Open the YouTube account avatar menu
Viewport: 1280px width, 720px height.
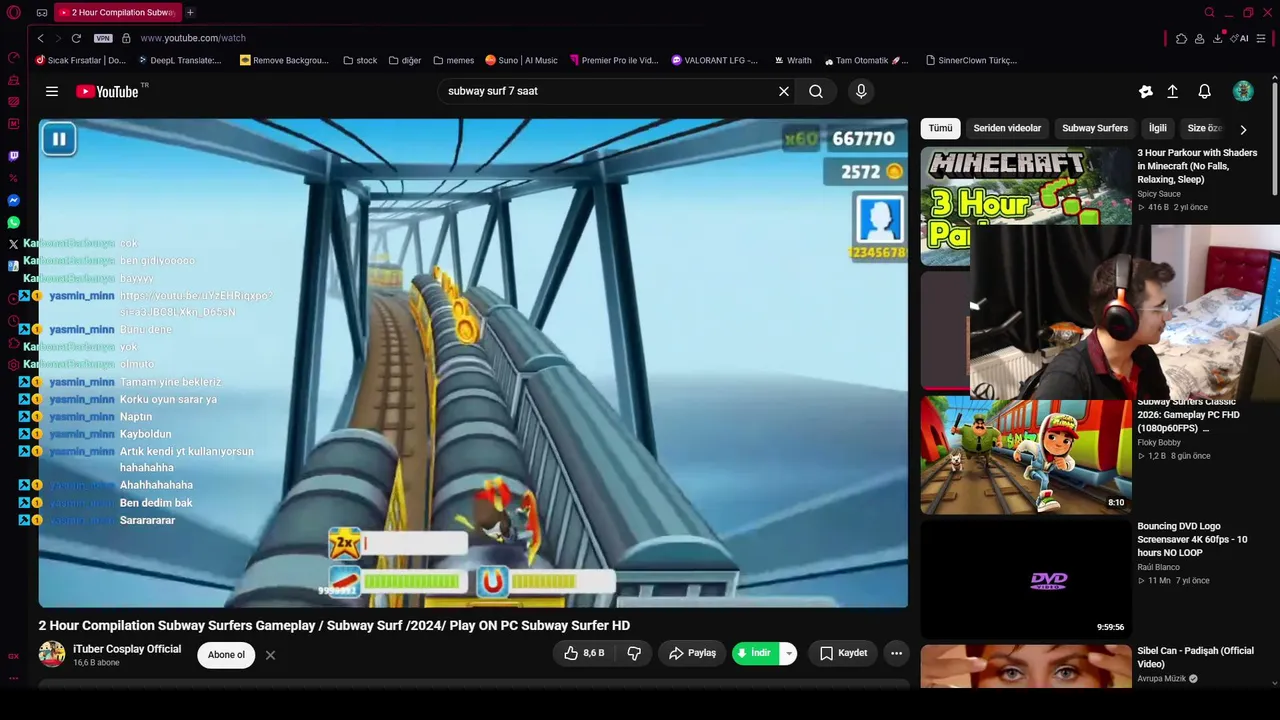pos(1243,91)
